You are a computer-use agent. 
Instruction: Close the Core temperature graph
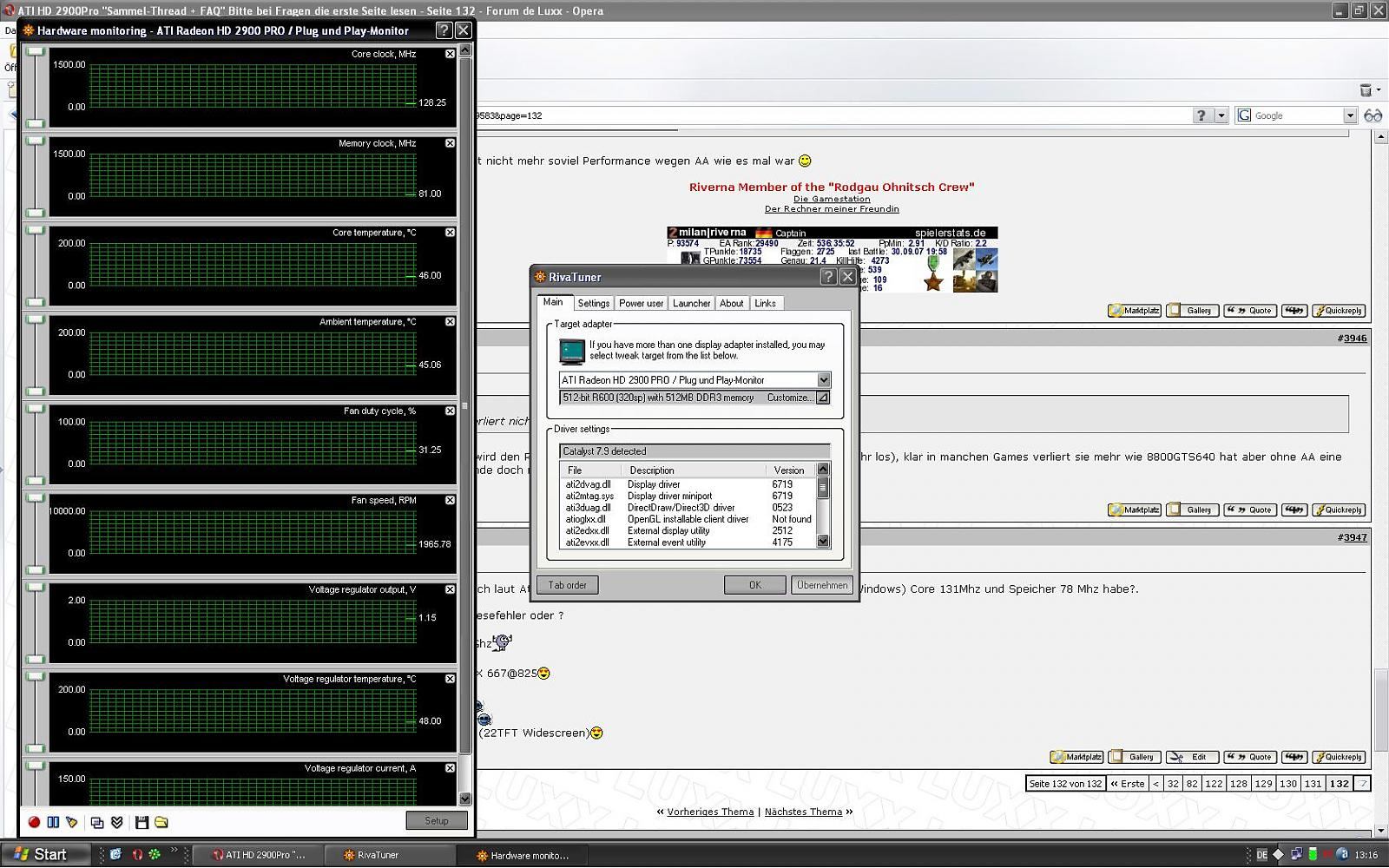[x=450, y=233]
